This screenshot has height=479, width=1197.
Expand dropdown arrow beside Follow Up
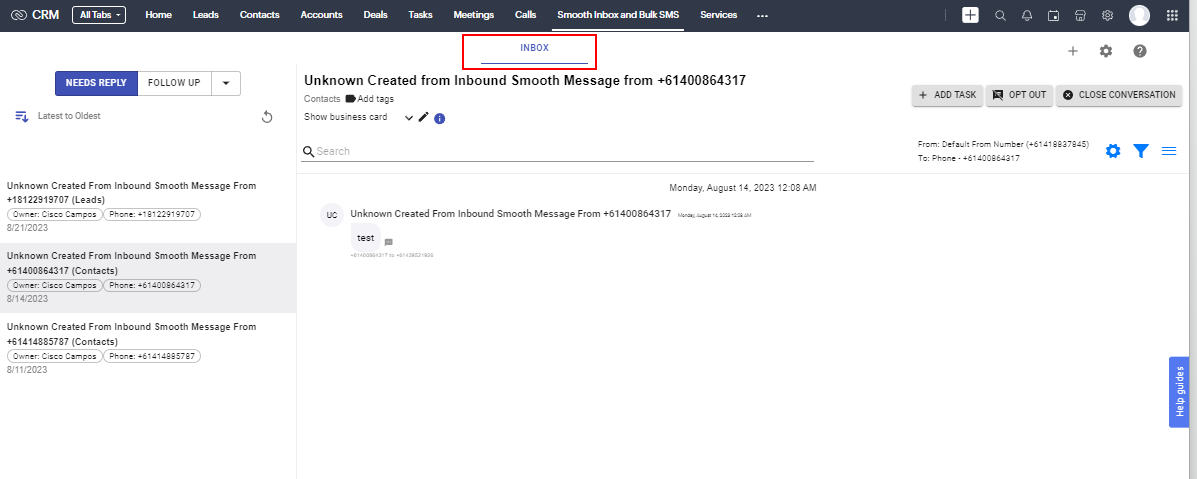[226, 83]
